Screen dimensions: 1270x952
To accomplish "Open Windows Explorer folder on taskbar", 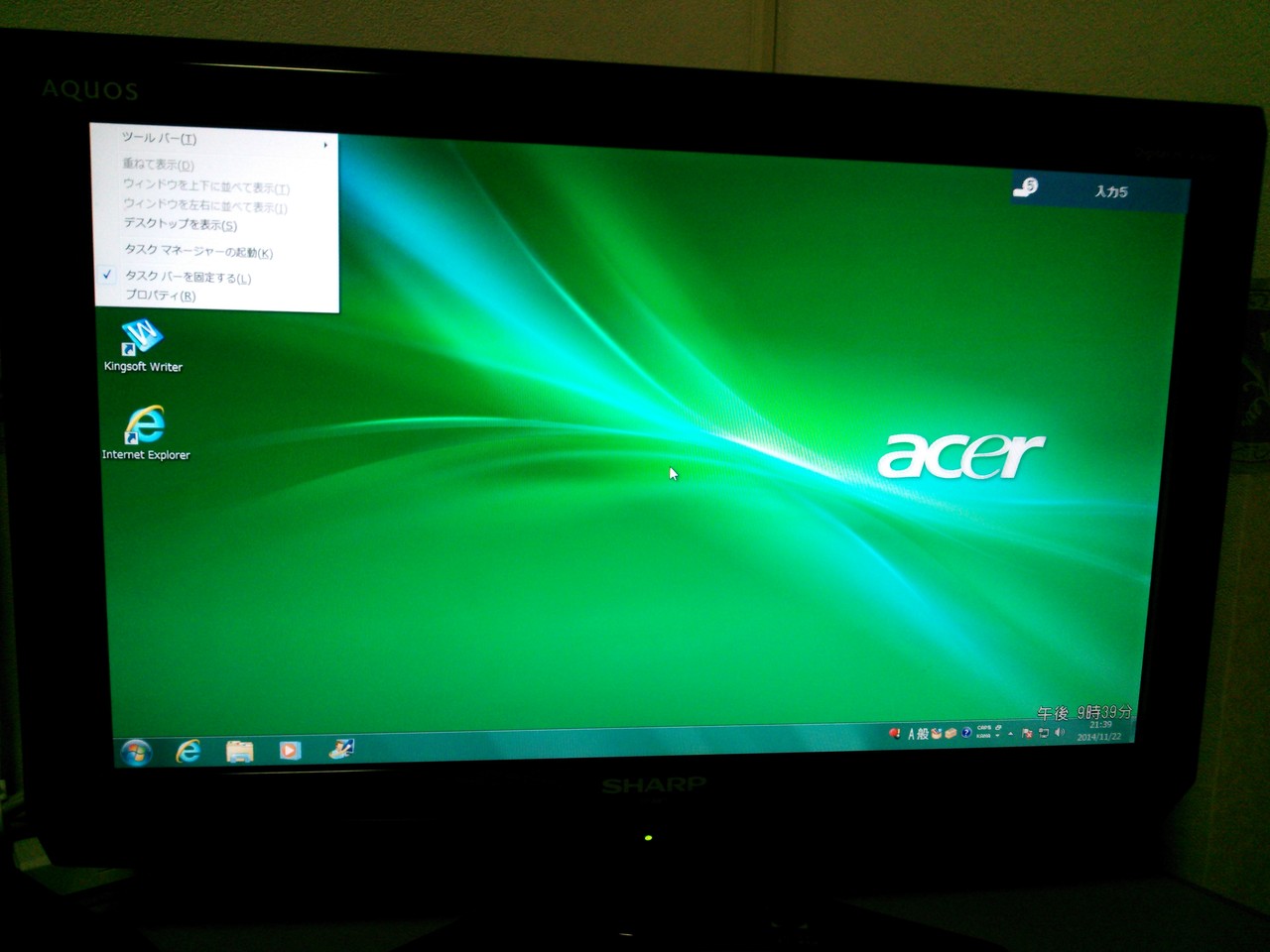I will [x=239, y=752].
